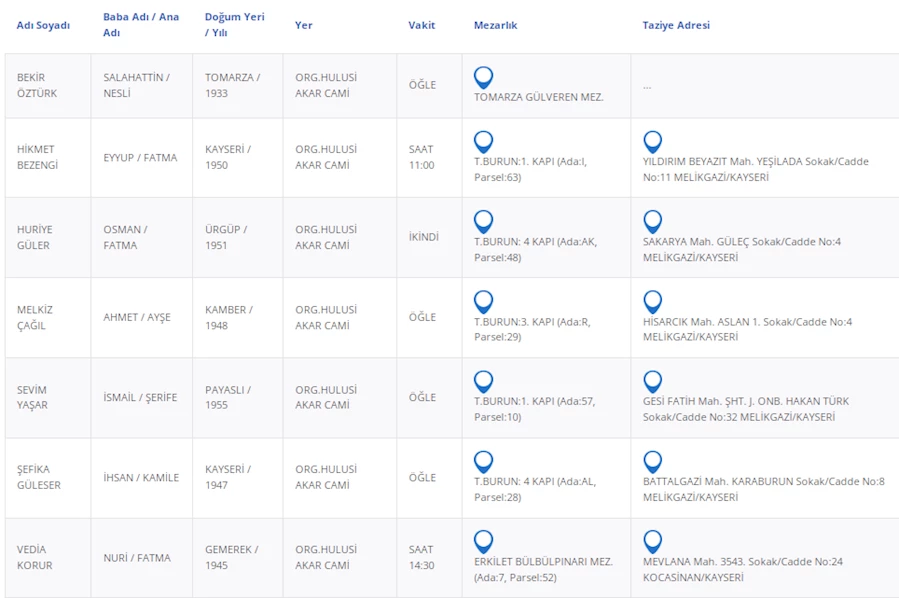
Task: Click cemetery map pin for Huriye Güler
Action: click(483, 221)
